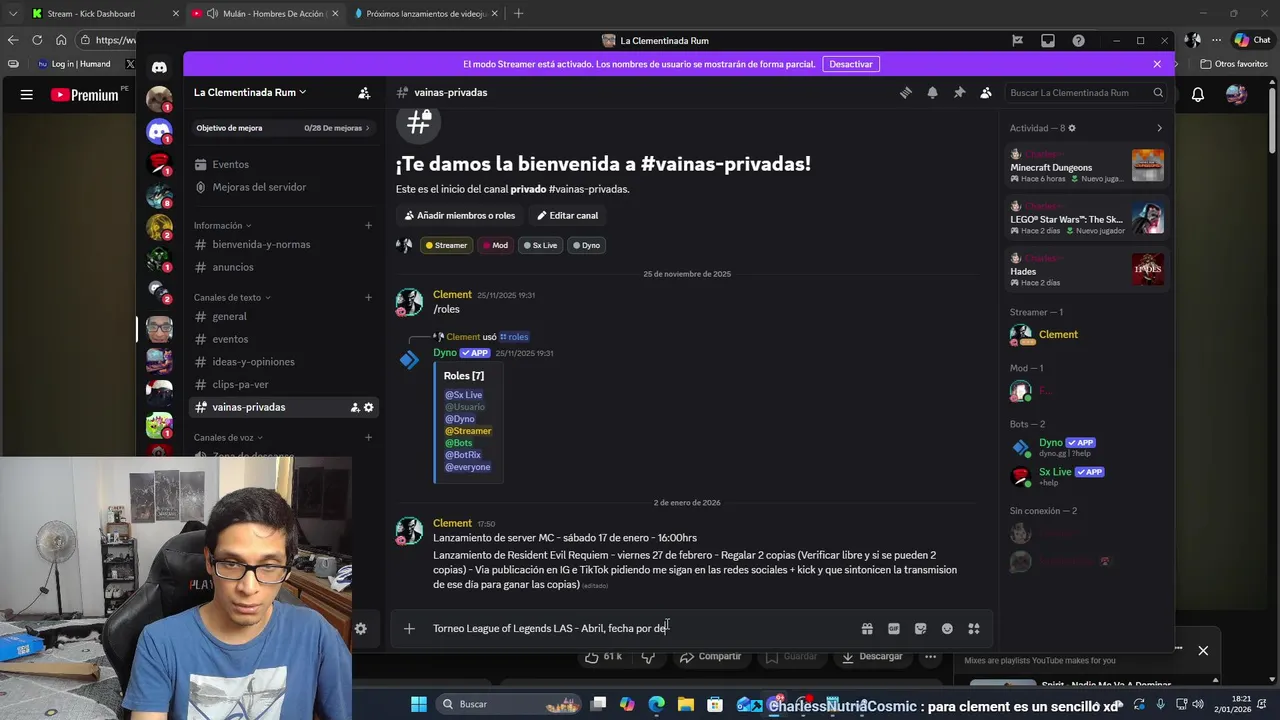Open the Discord help icon

tap(1078, 41)
